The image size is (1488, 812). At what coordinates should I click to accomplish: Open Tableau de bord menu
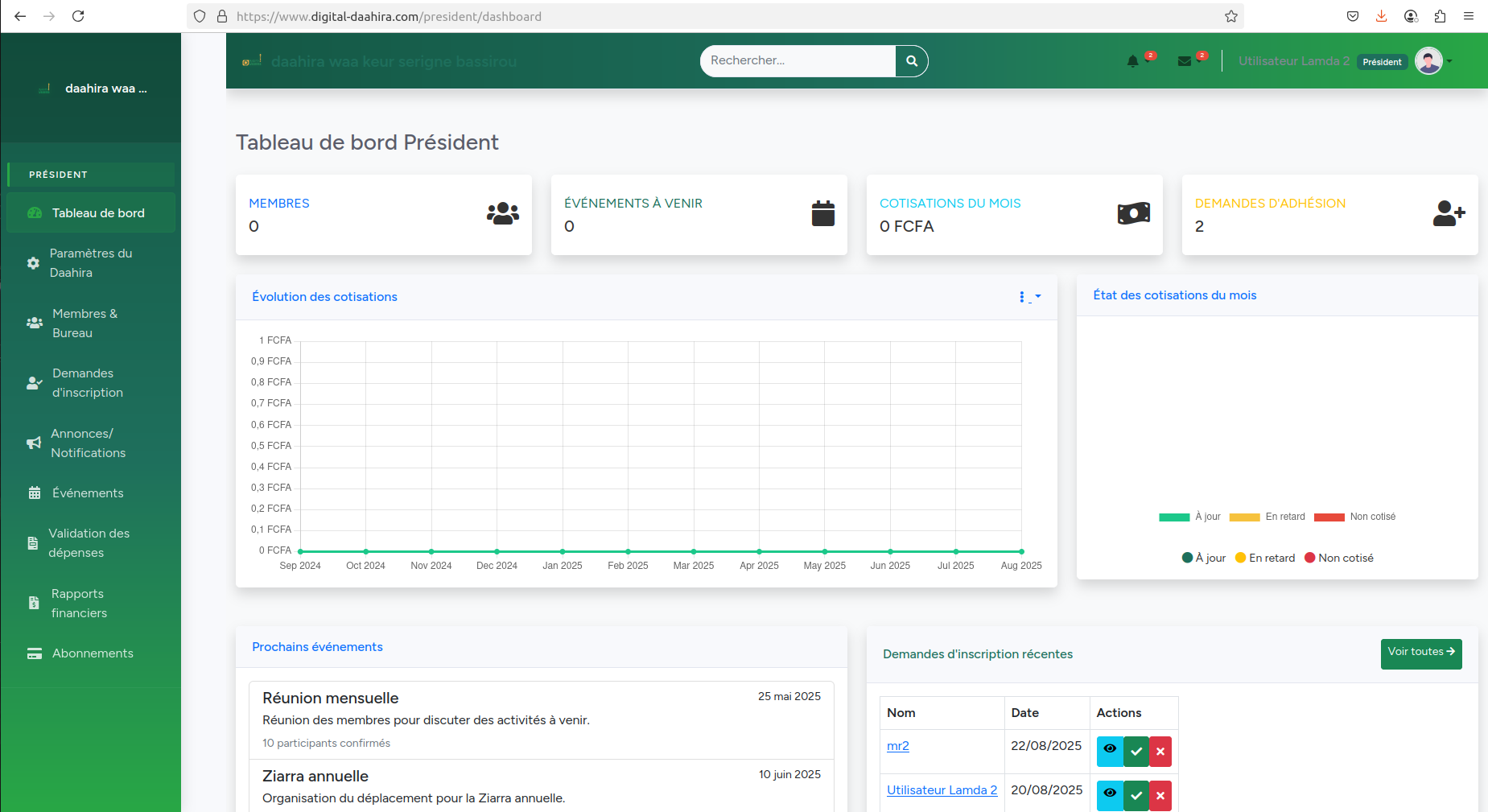[91, 213]
